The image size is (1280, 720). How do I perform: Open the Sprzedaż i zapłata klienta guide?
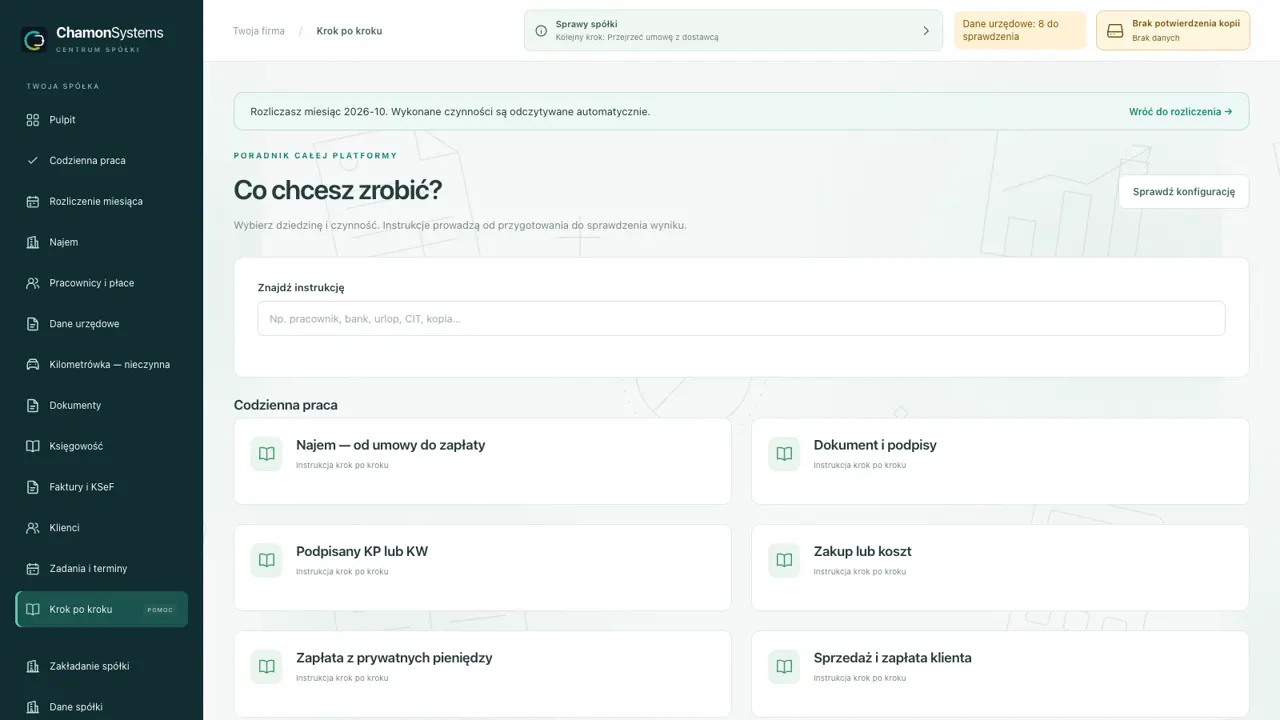pos(1000,673)
